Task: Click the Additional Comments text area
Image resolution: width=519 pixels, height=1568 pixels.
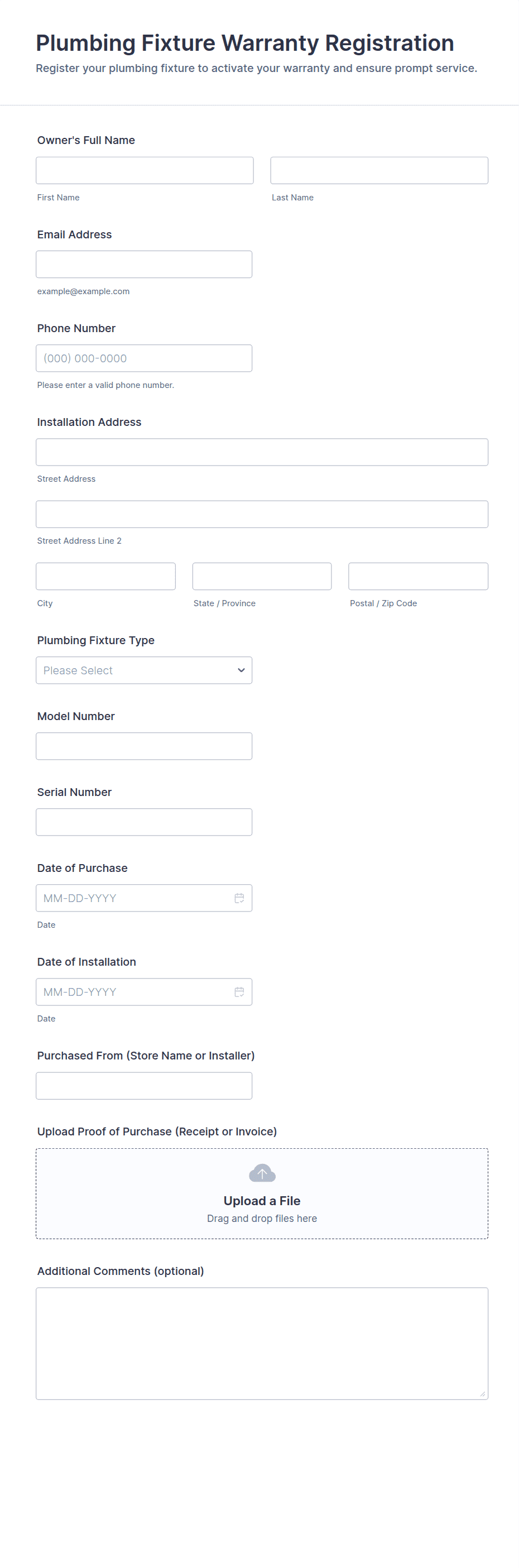Action: click(x=262, y=1343)
